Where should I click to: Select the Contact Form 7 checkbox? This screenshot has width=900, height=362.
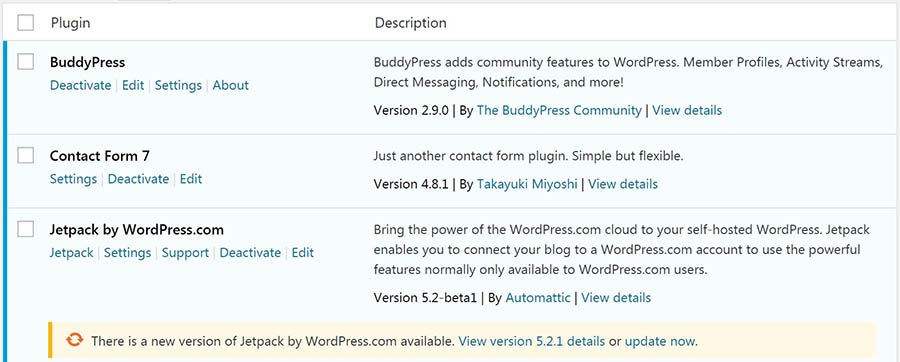pos(25,155)
